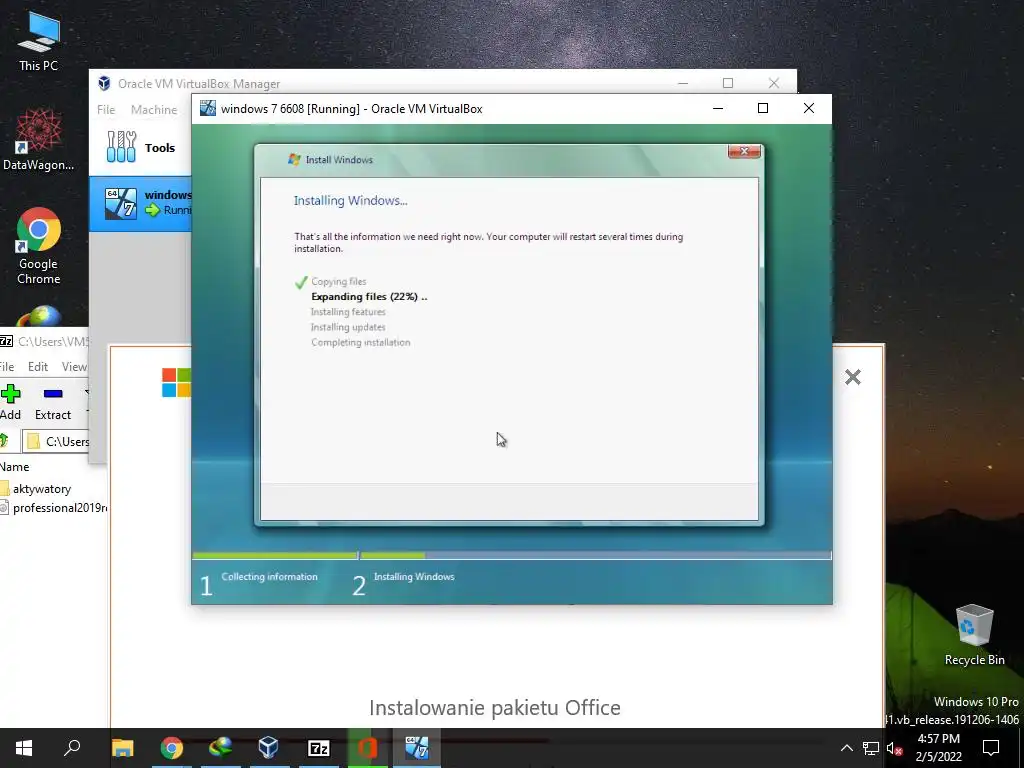The width and height of the screenshot is (1024, 768).
Task: Close the windows 7 VM window
Action: coord(808,108)
